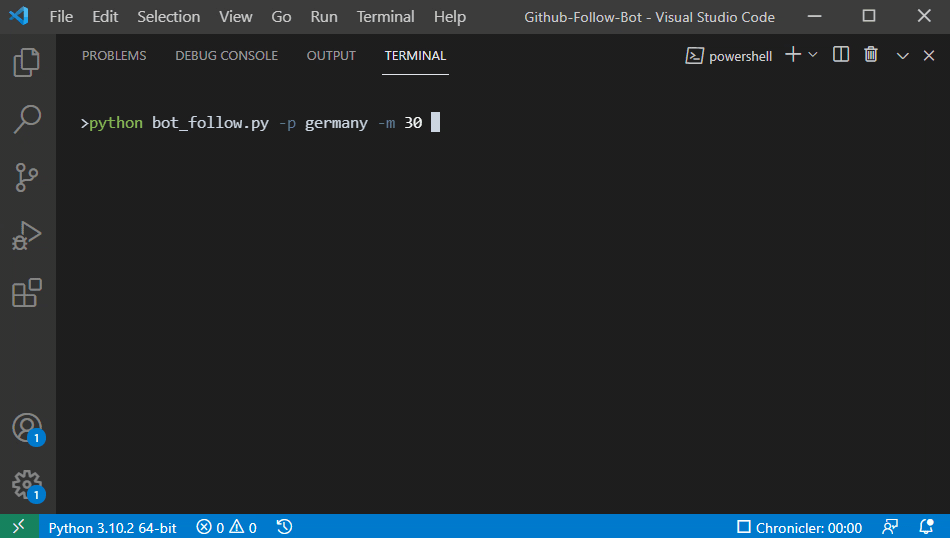Screen dimensions: 950x538
Task: Open the Source Control view
Action: pyautogui.click(x=27, y=178)
